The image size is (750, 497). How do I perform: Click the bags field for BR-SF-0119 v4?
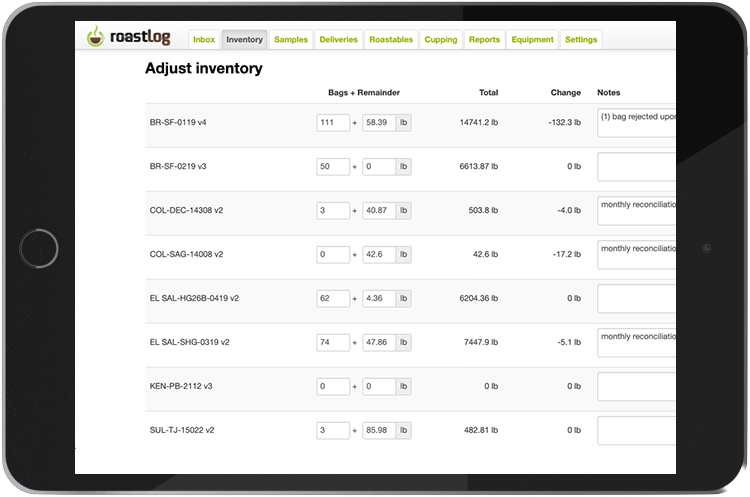[333, 123]
